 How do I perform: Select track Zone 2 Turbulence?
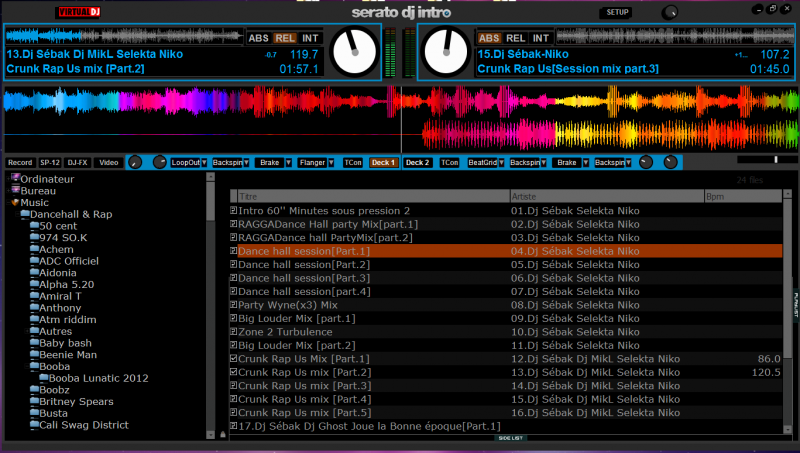pyautogui.click(x=283, y=331)
